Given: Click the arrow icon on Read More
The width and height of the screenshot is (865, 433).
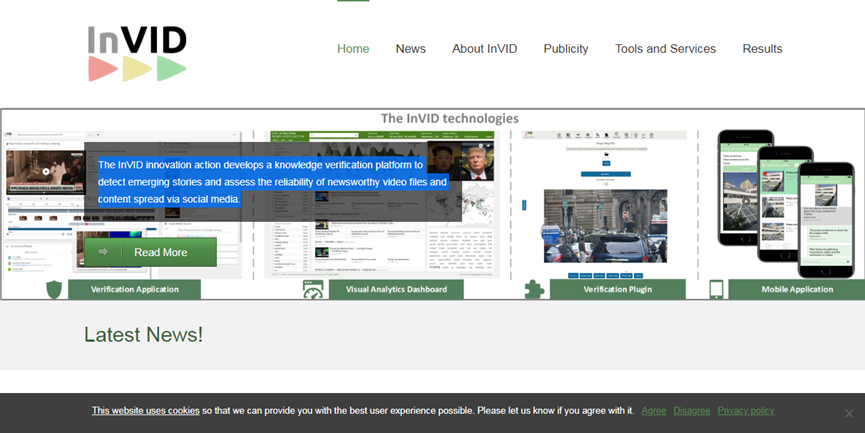Looking at the screenshot, I should (103, 252).
